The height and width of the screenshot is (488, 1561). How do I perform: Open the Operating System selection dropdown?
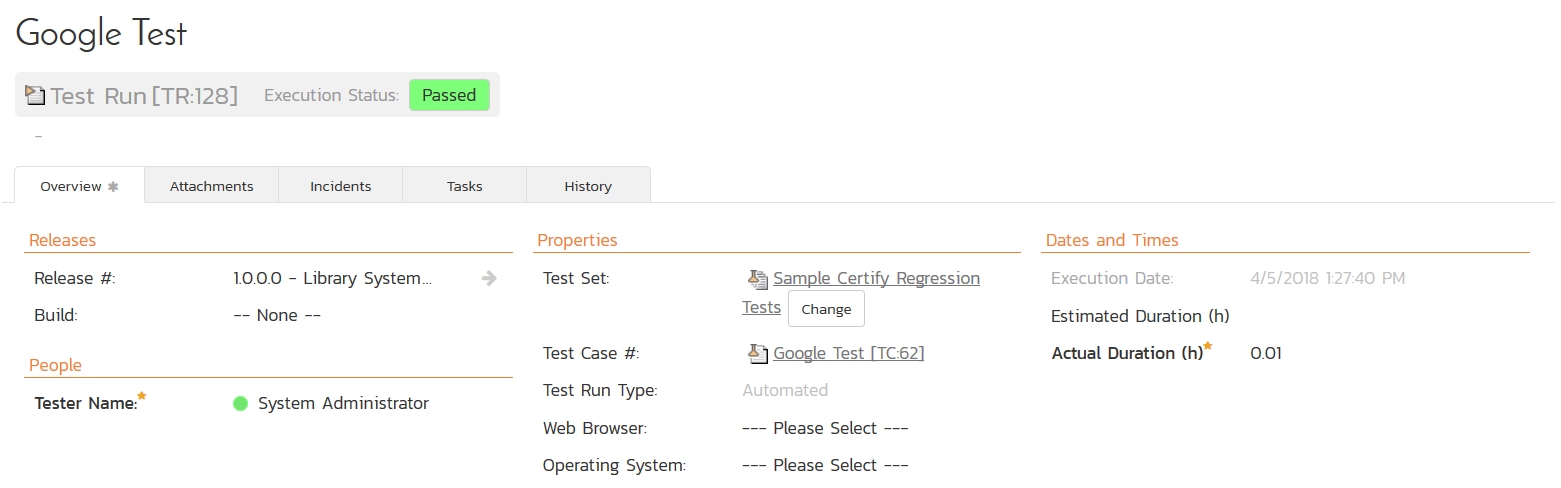[x=824, y=465]
